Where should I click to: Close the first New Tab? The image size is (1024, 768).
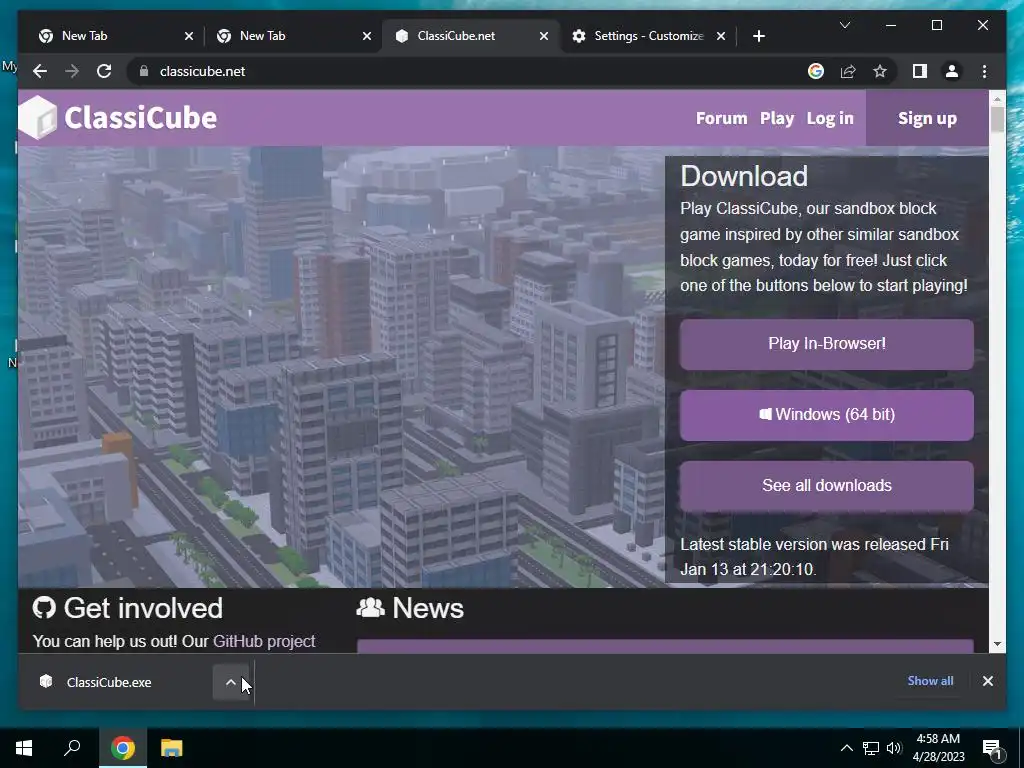coord(189,36)
